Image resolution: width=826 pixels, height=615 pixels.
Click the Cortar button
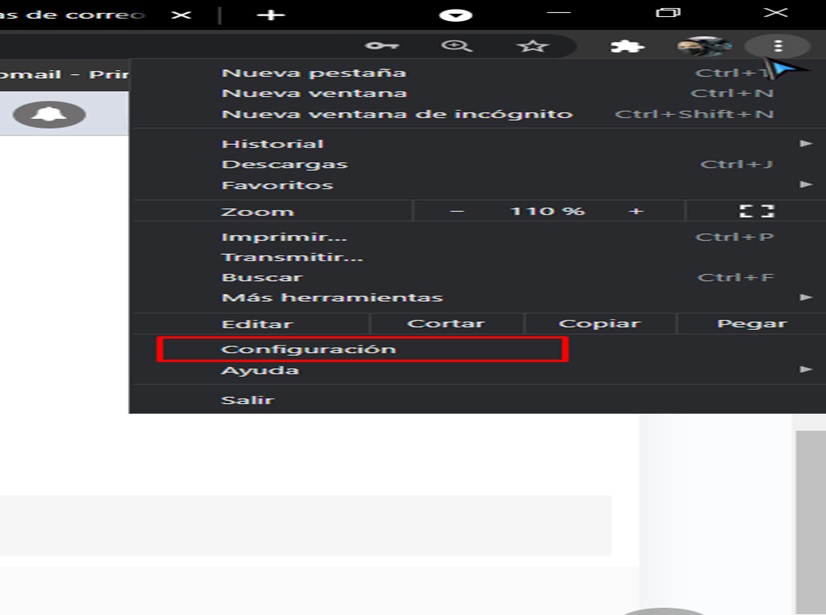point(446,324)
